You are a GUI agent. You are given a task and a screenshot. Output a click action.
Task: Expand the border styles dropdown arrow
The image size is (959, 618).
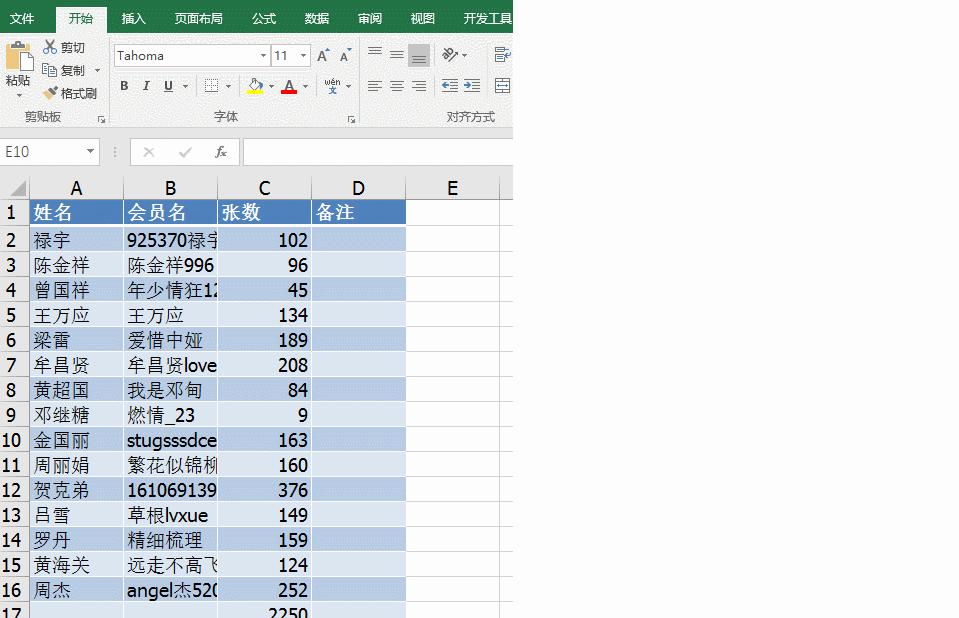[x=228, y=86]
